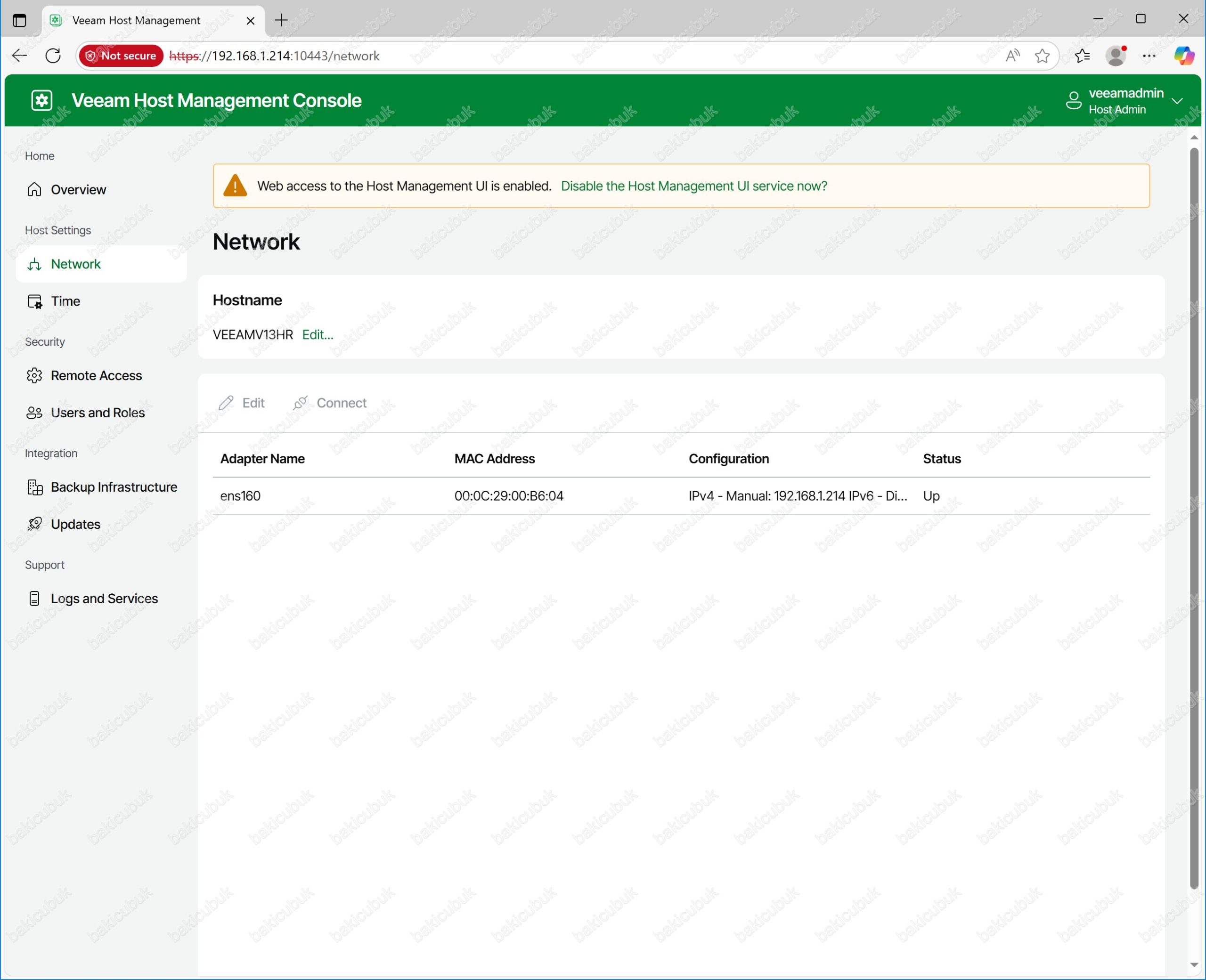Select the Veeam Host Management tab
Screen dimensions: 1206x980
click(x=154, y=20)
